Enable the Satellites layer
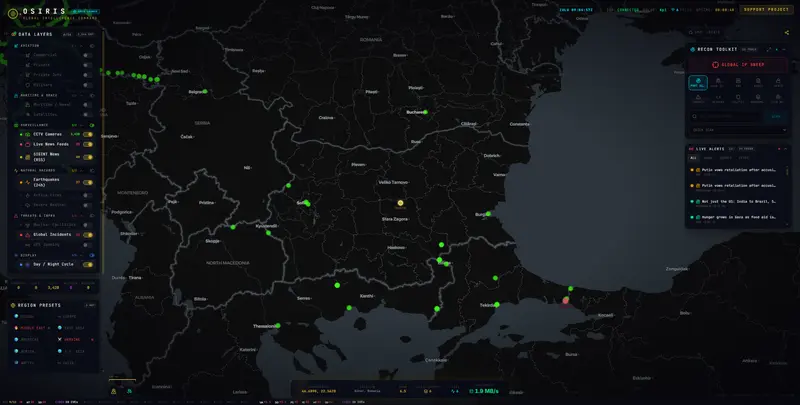Image resolution: width=800 pixels, height=405 pixels. (88, 114)
